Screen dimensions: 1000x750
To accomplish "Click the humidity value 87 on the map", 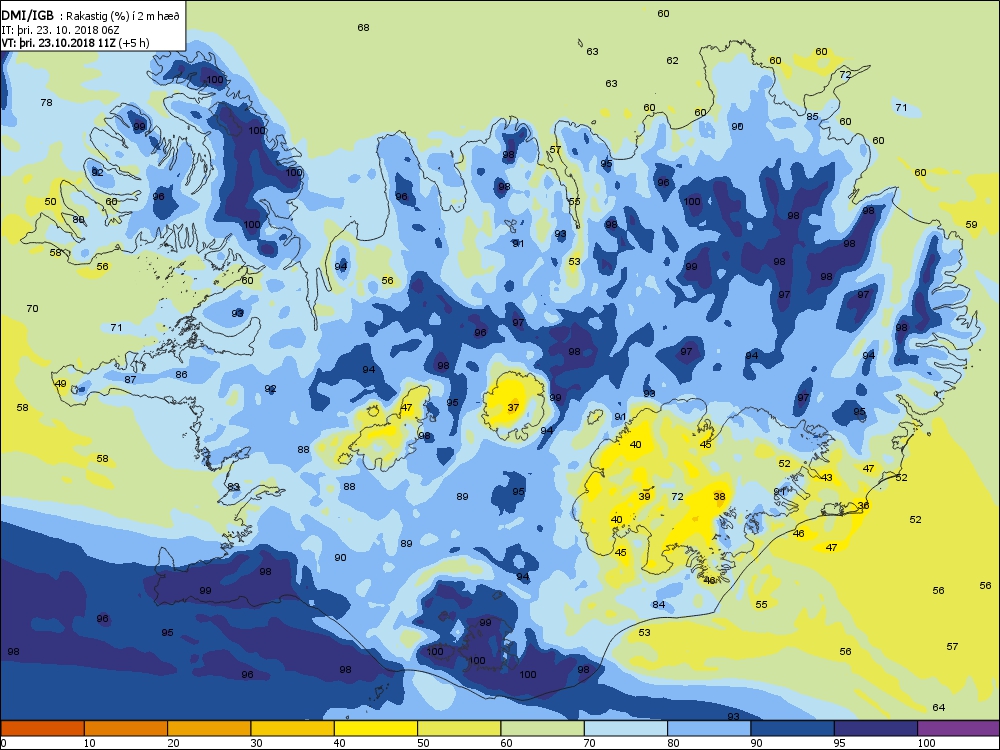I will 130,379.
